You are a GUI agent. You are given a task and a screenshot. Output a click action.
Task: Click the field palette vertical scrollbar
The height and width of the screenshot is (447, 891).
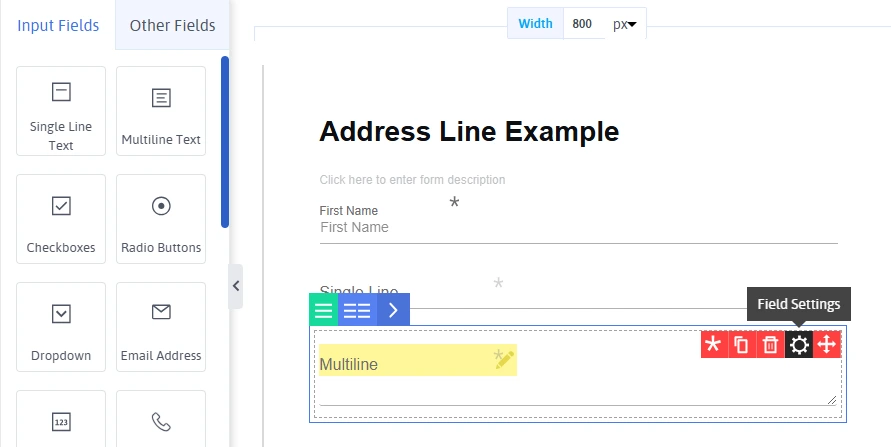click(225, 140)
